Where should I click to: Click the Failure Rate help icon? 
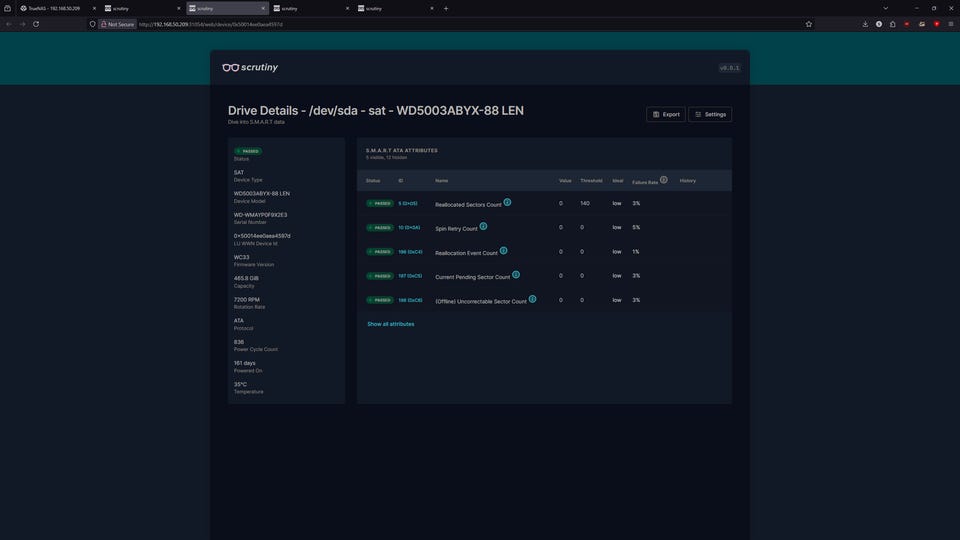tap(663, 180)
